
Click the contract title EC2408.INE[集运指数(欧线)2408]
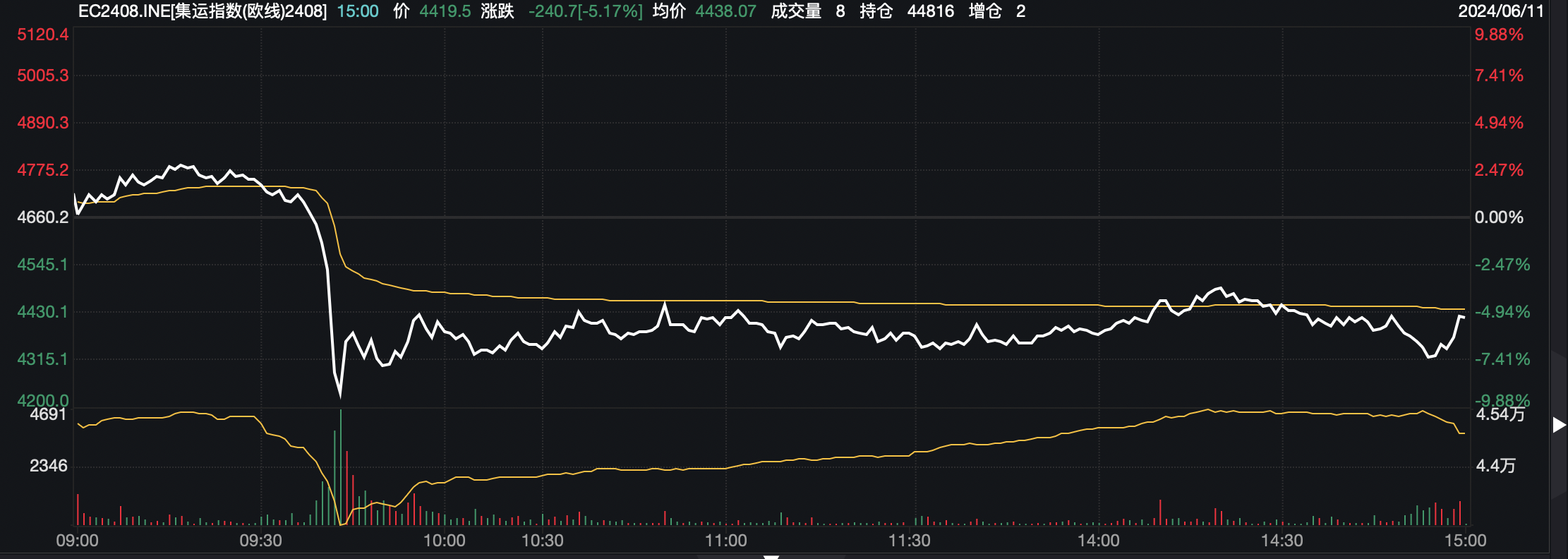[203, 11]
